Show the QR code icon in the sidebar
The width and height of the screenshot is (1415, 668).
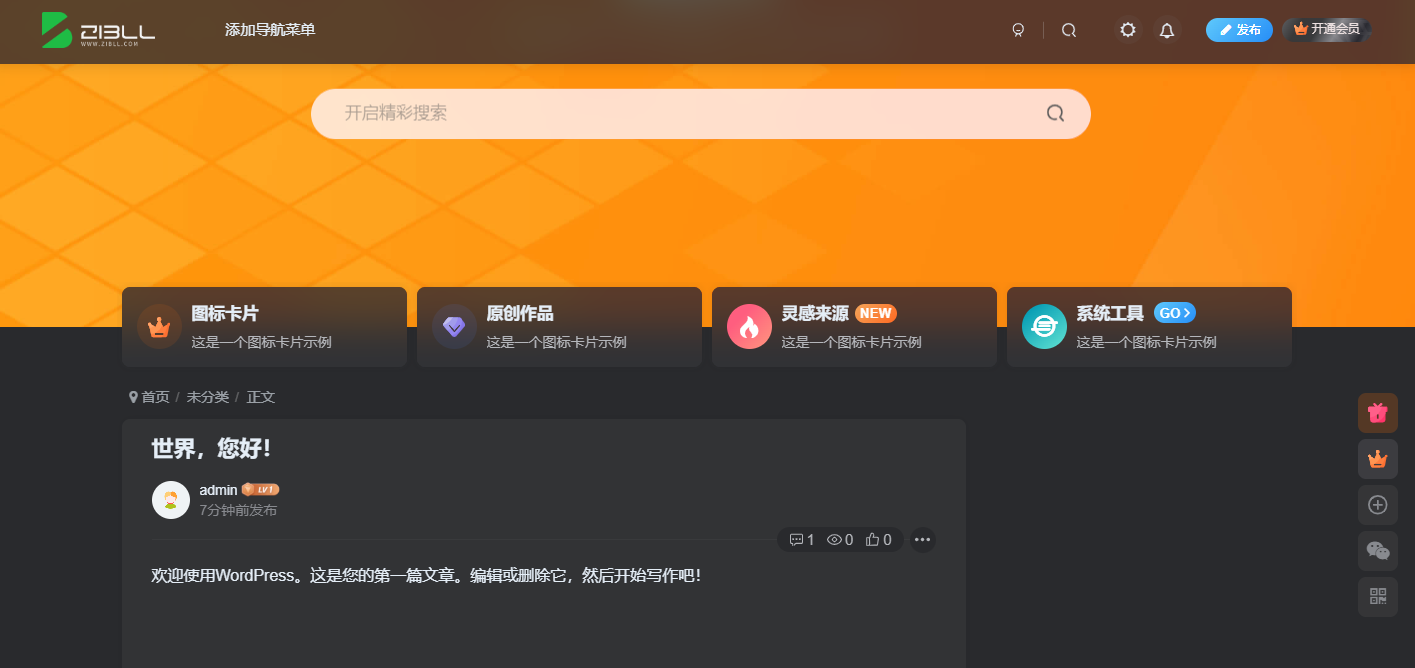point(1377,597)
